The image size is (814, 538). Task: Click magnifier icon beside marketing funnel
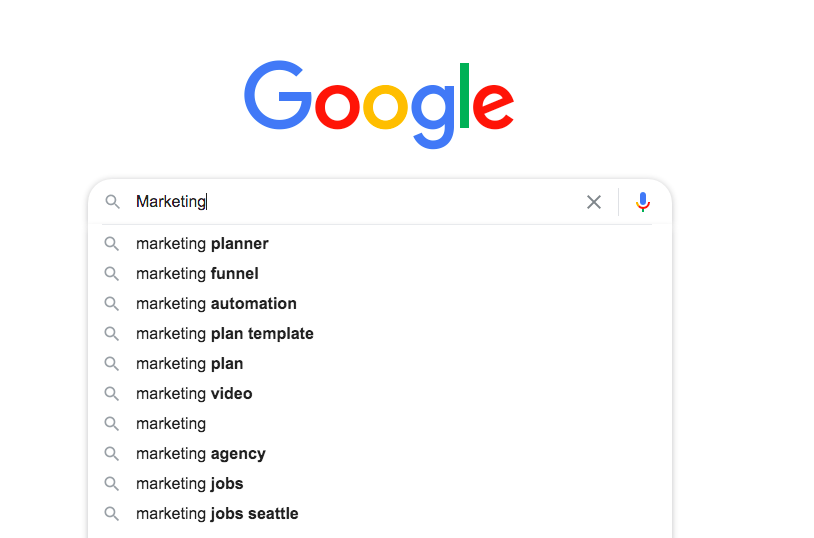(112, 274)
